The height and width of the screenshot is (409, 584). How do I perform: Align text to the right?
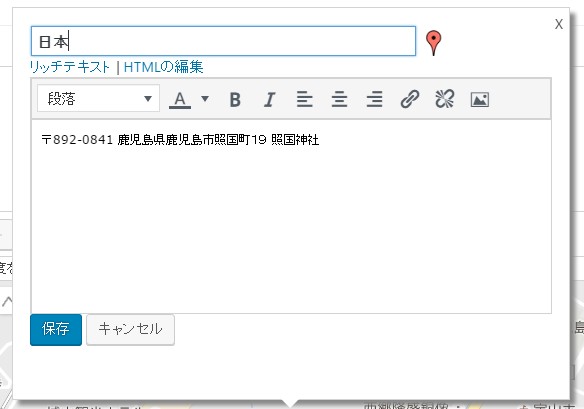coord(374,99)
